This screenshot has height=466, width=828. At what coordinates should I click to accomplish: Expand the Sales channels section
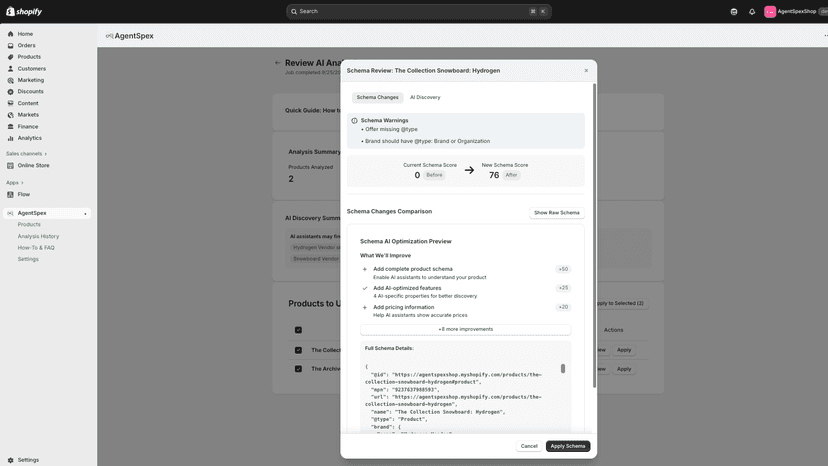pyautogui.click(x=26, y=154)
